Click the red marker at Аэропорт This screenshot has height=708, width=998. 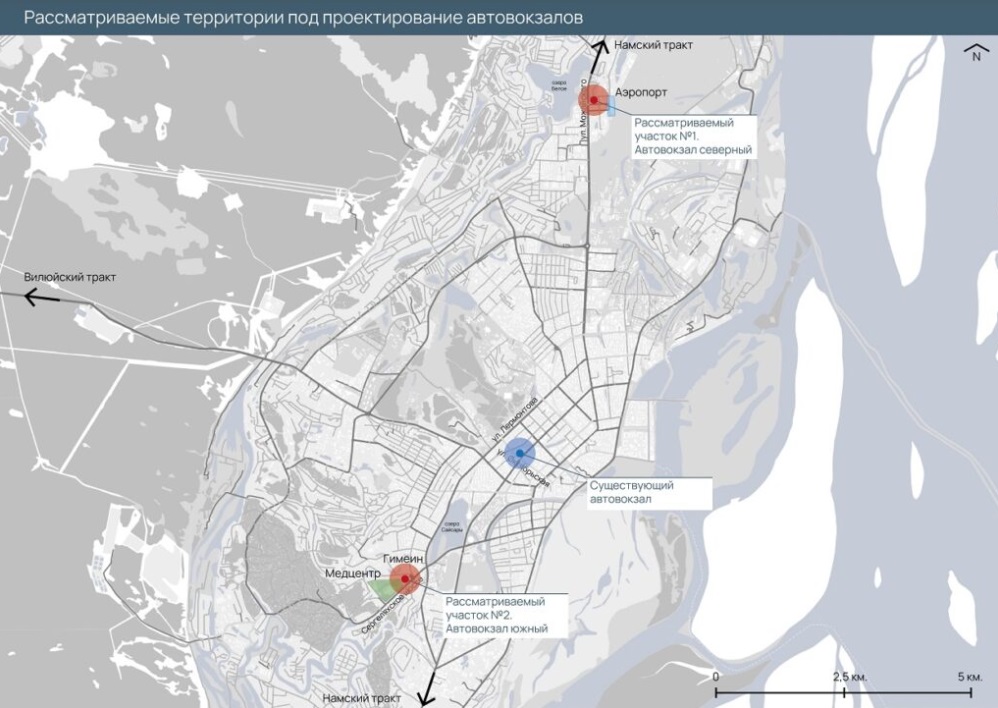tap(594, 100)
